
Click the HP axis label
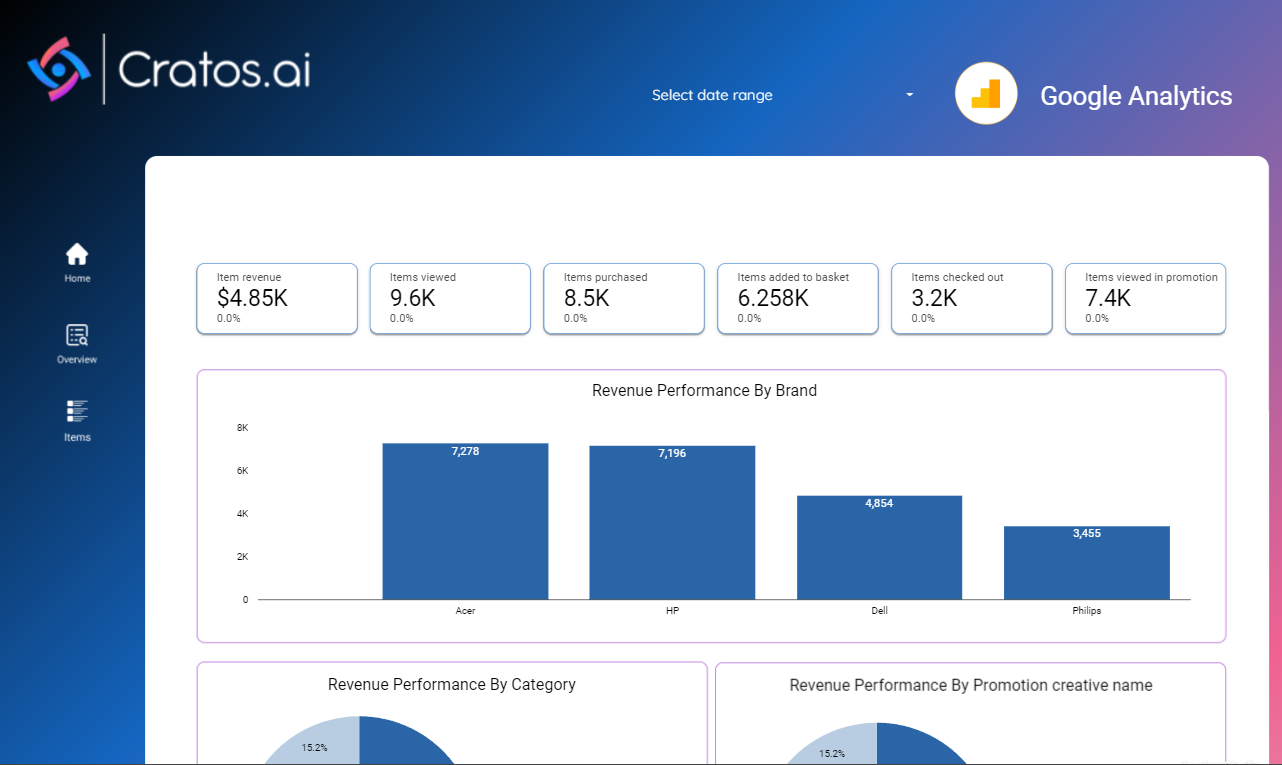click(672, 611)
